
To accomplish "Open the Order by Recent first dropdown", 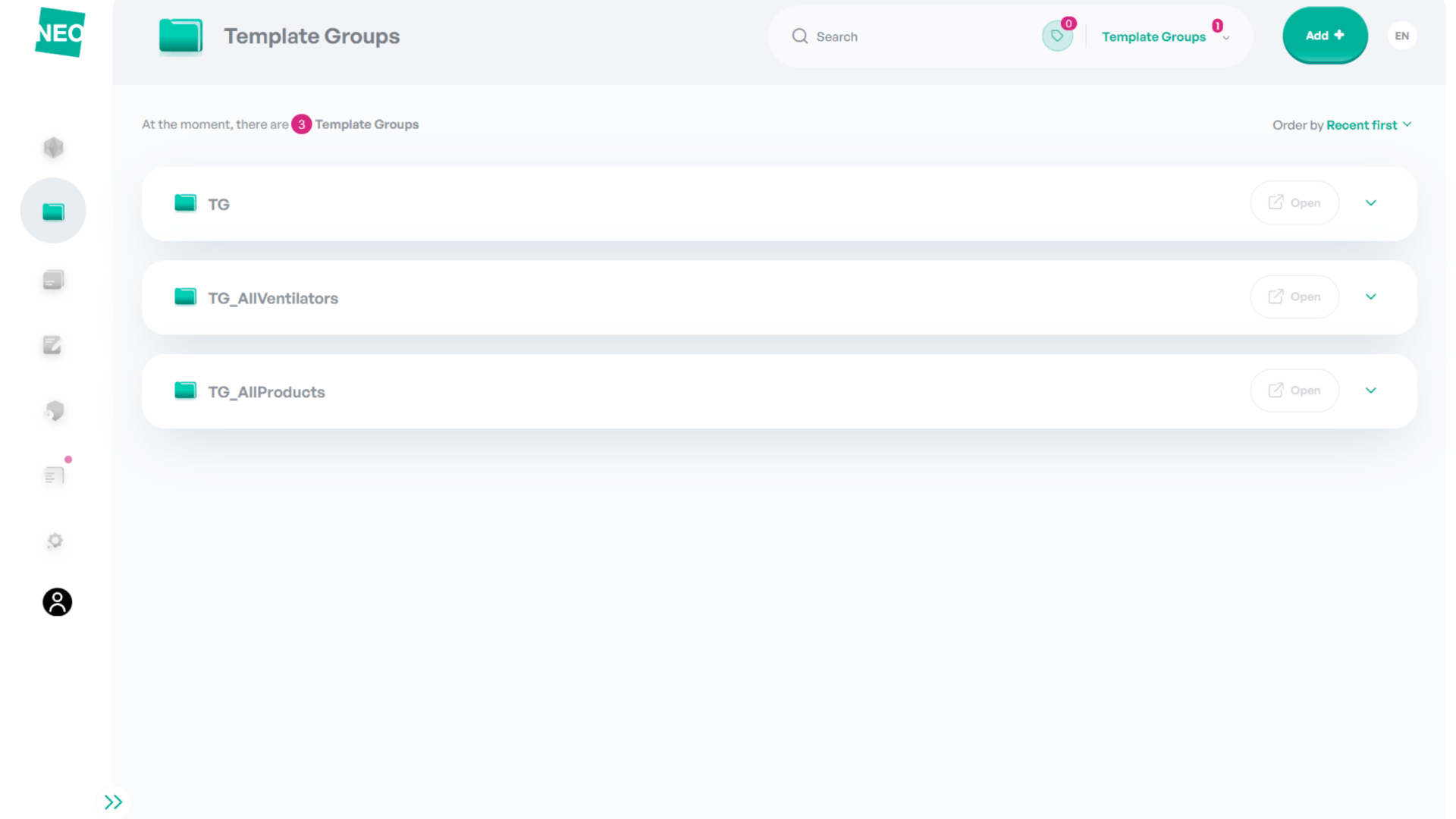I will [x=1368, y=125].
